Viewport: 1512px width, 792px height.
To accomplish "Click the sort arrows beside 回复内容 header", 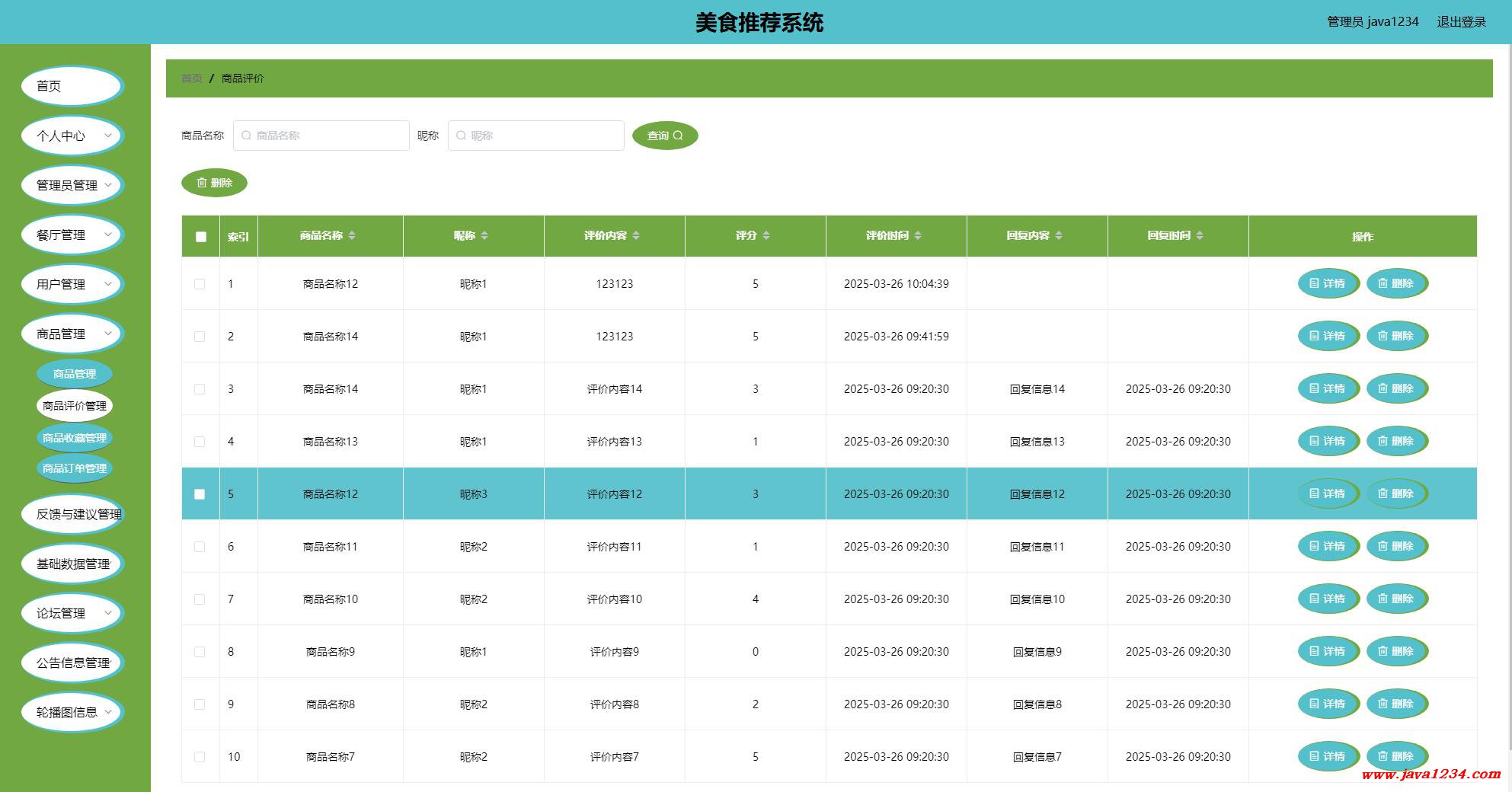I will [1059, 236].
